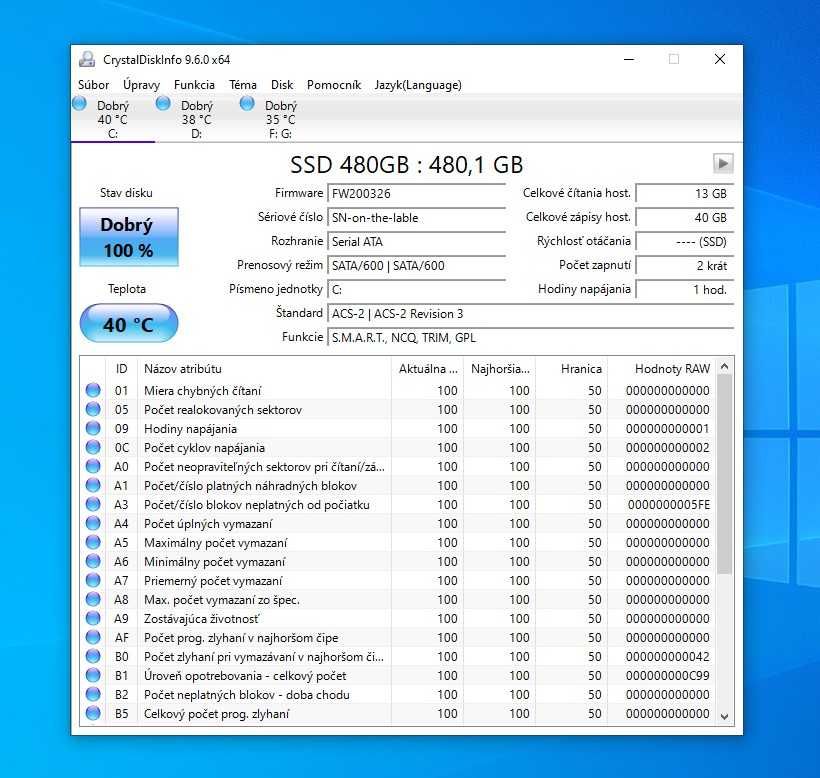The image size is (820, 778).
Task: Click the host writes value 40 GB
Action: [685, 218]
